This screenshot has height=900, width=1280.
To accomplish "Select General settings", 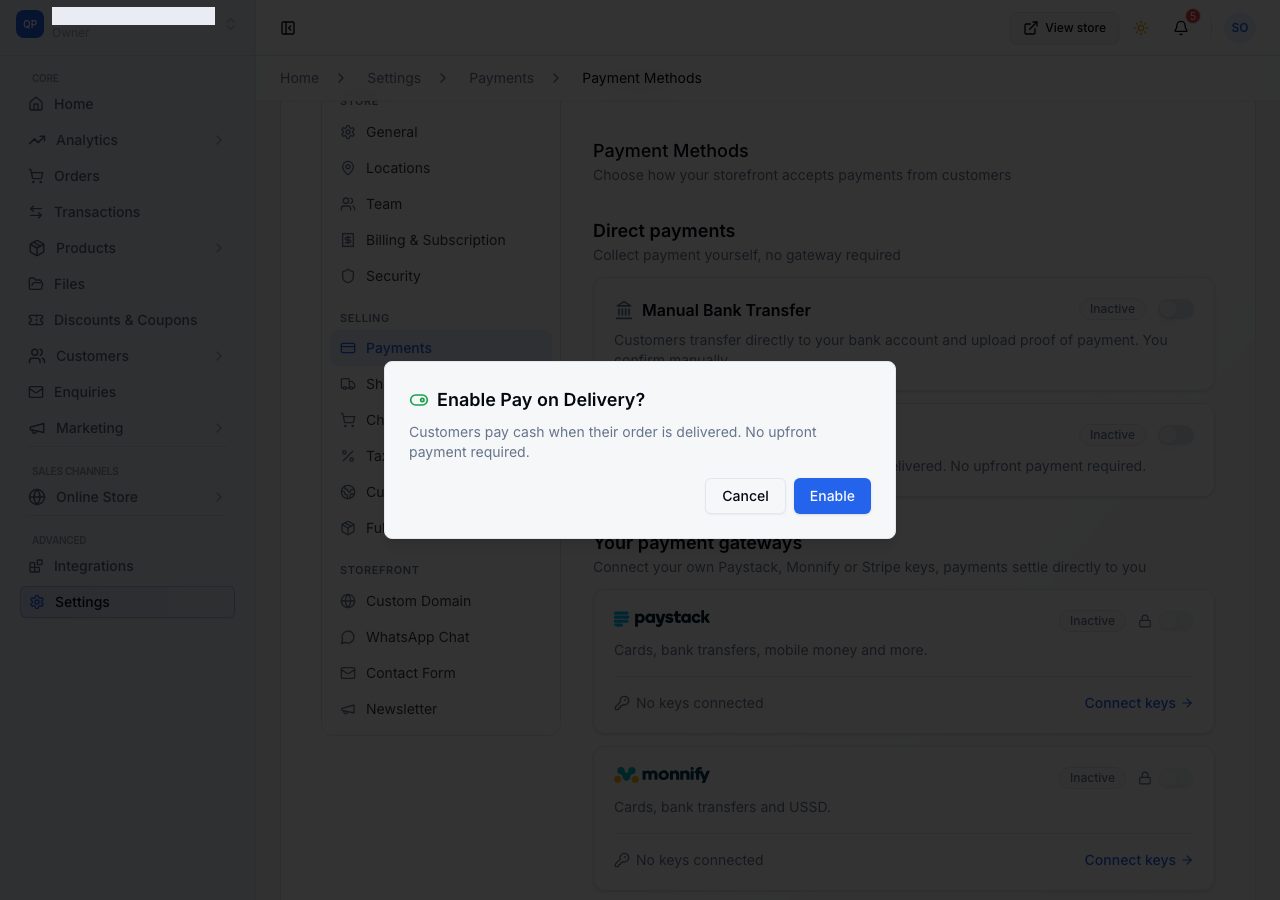I will 441,132.
